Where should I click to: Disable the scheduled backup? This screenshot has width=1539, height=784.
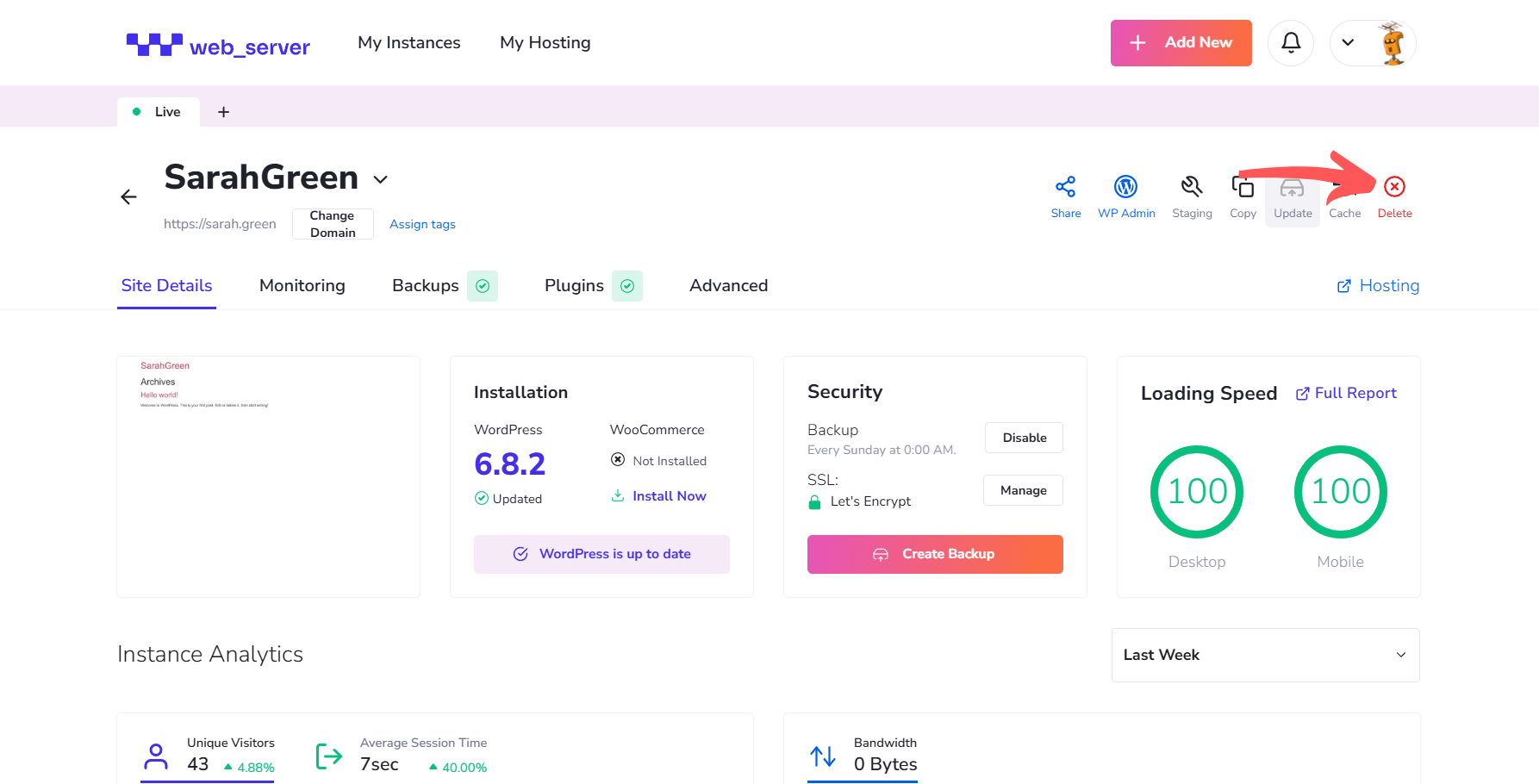click(1024, 438)
